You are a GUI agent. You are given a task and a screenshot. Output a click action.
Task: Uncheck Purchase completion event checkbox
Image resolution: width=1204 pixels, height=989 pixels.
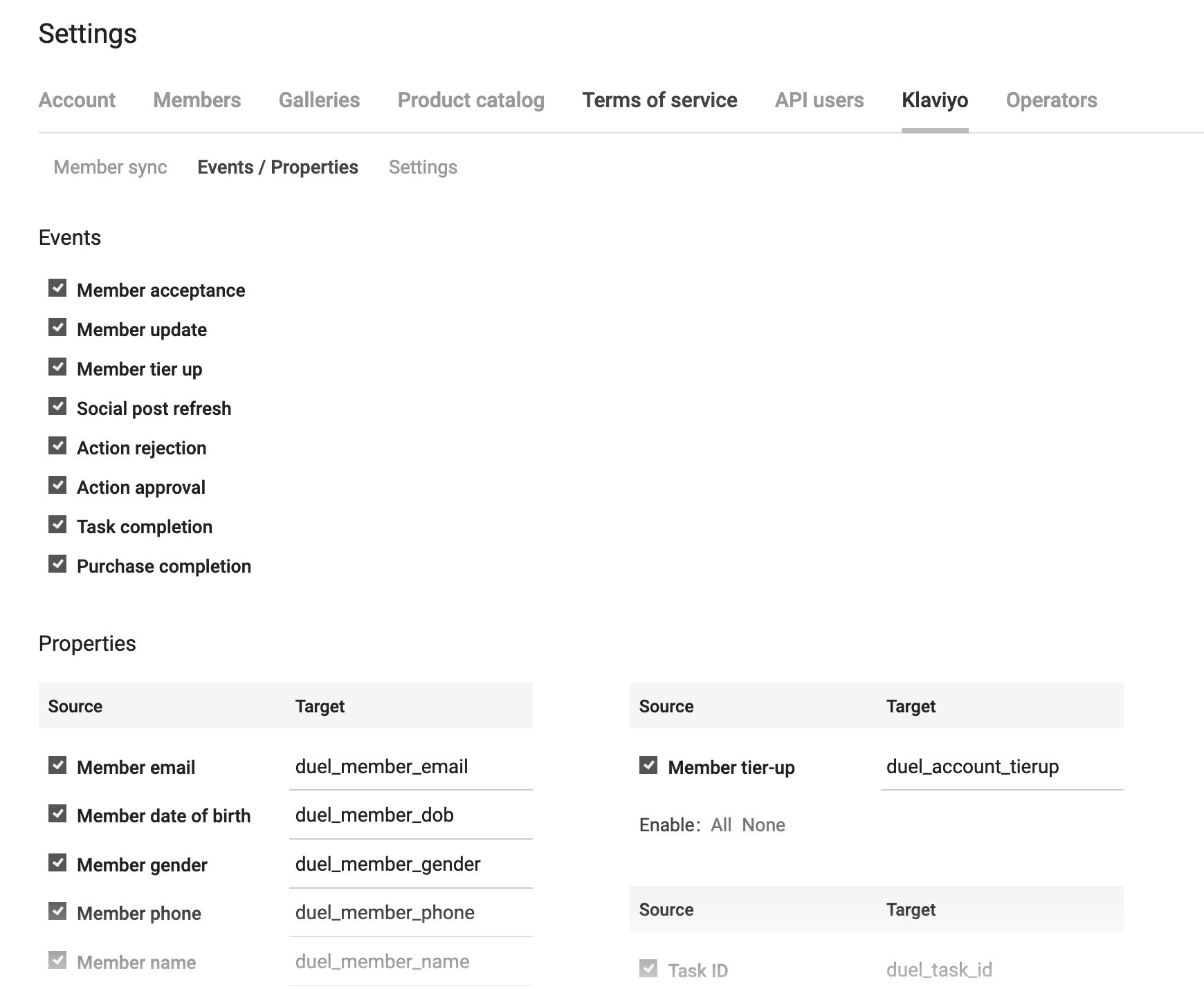57,564
